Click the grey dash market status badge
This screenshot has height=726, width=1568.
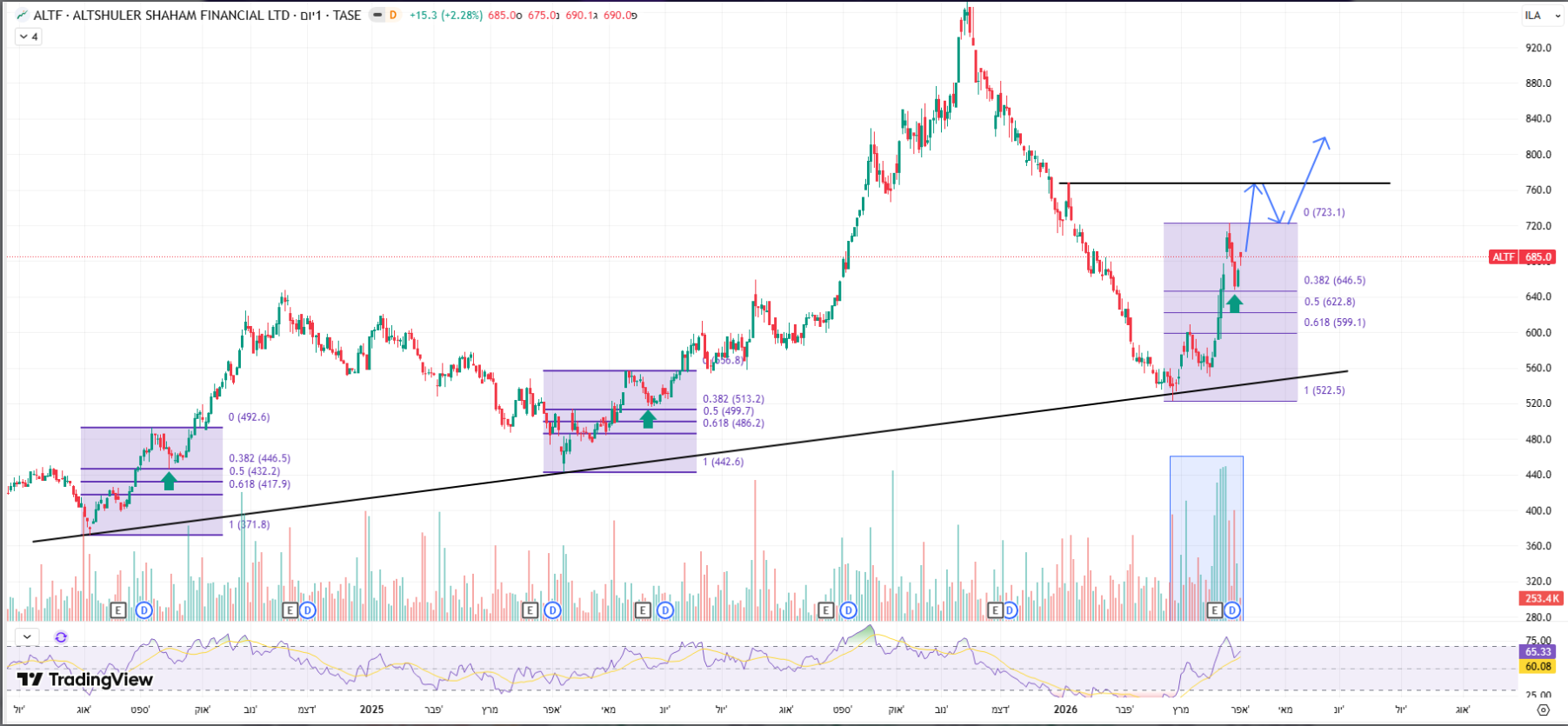pos(377,15)
